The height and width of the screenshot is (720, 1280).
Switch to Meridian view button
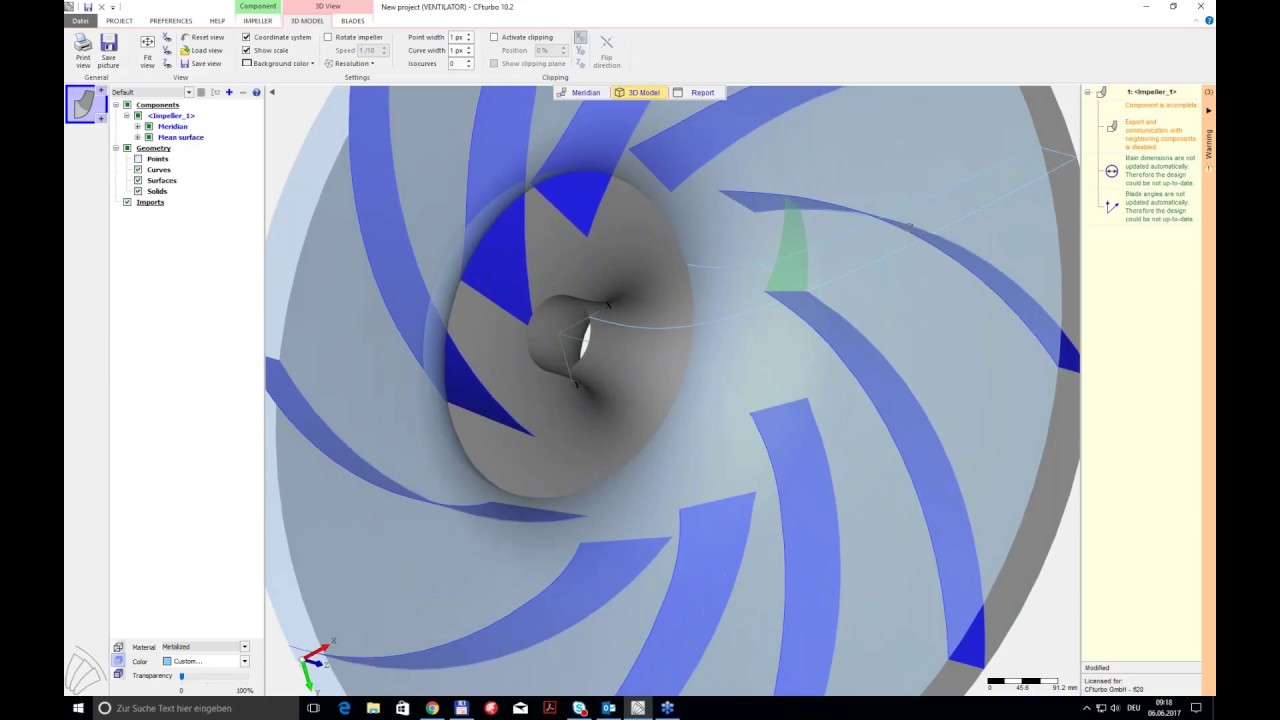[579, 92]
